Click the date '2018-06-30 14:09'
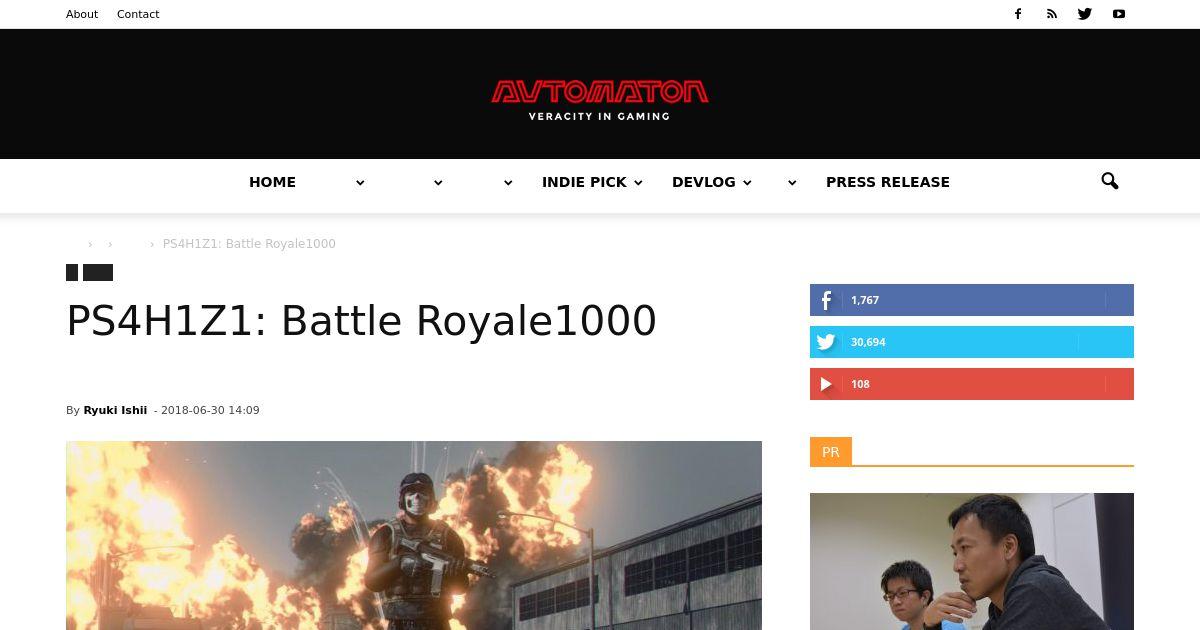The height and width of the screenshot is (630, 1200). pos(210,410)
